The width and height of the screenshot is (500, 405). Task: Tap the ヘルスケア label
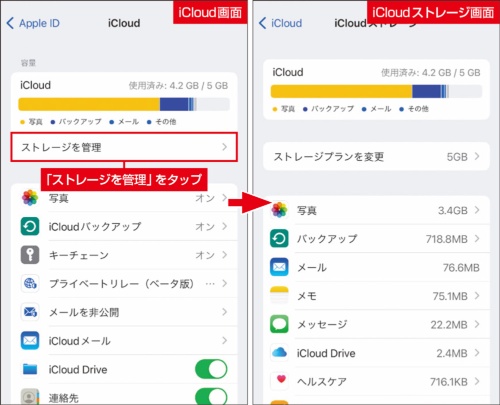[322, 382]
